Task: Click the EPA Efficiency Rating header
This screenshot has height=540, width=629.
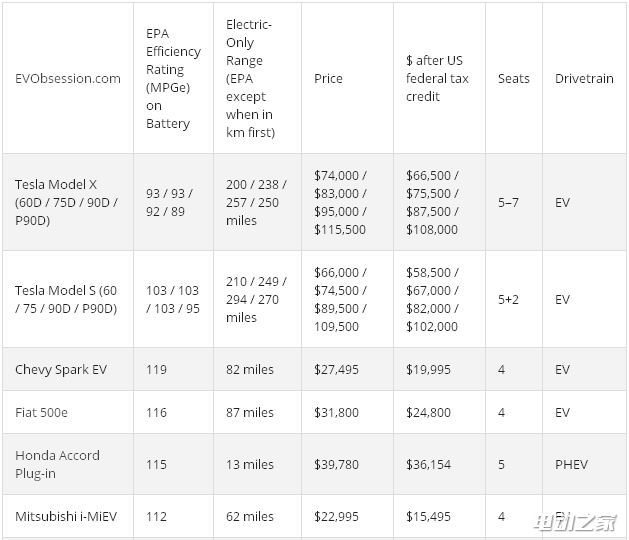Action: (173, 78)
